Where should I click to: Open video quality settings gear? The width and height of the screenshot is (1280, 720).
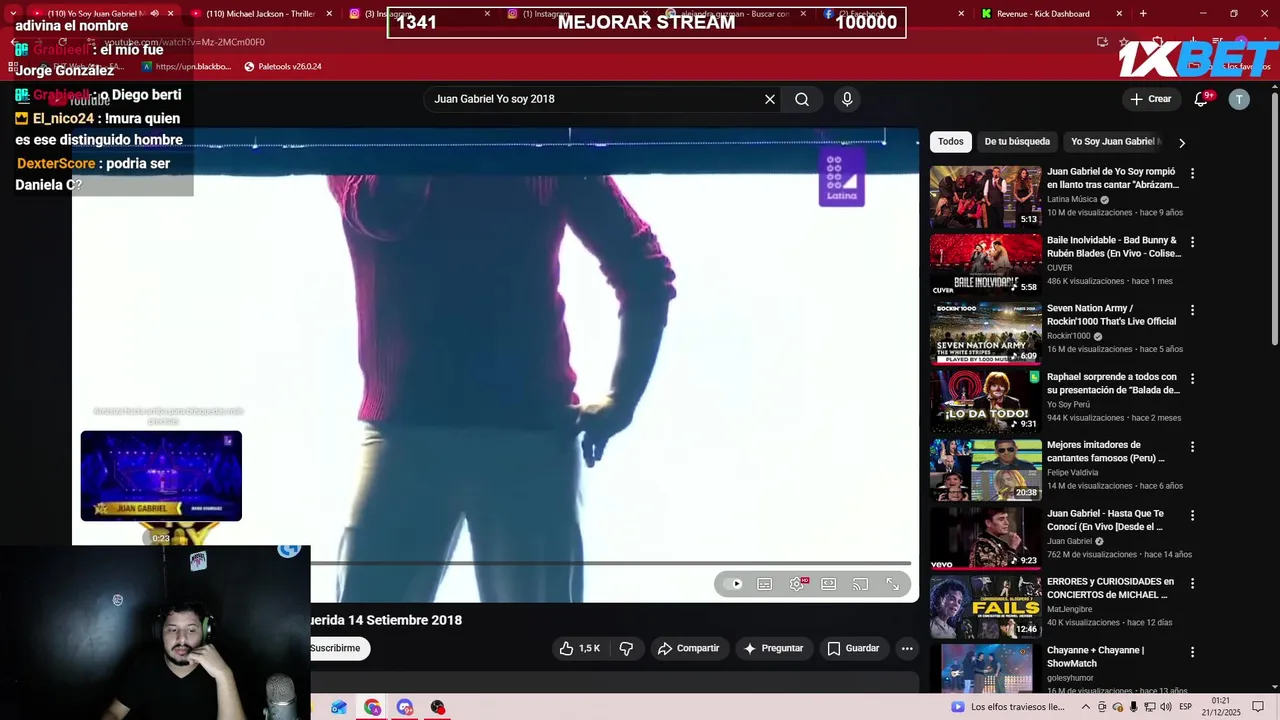pyautogui.click(x=797, y=584)
